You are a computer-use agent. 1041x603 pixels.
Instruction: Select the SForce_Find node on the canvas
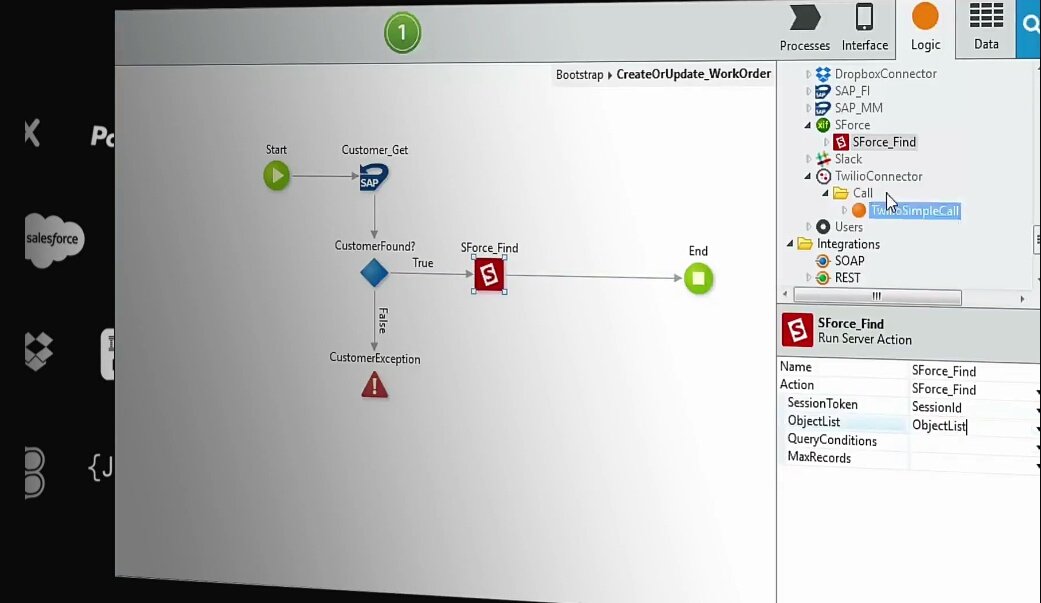tap(488, 273)
